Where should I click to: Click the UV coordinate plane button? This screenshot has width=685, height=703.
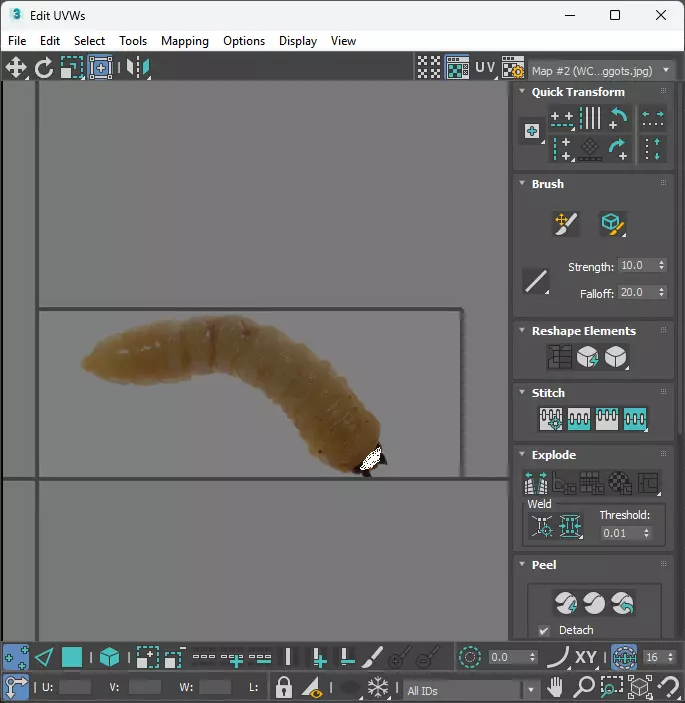[485, 67]
